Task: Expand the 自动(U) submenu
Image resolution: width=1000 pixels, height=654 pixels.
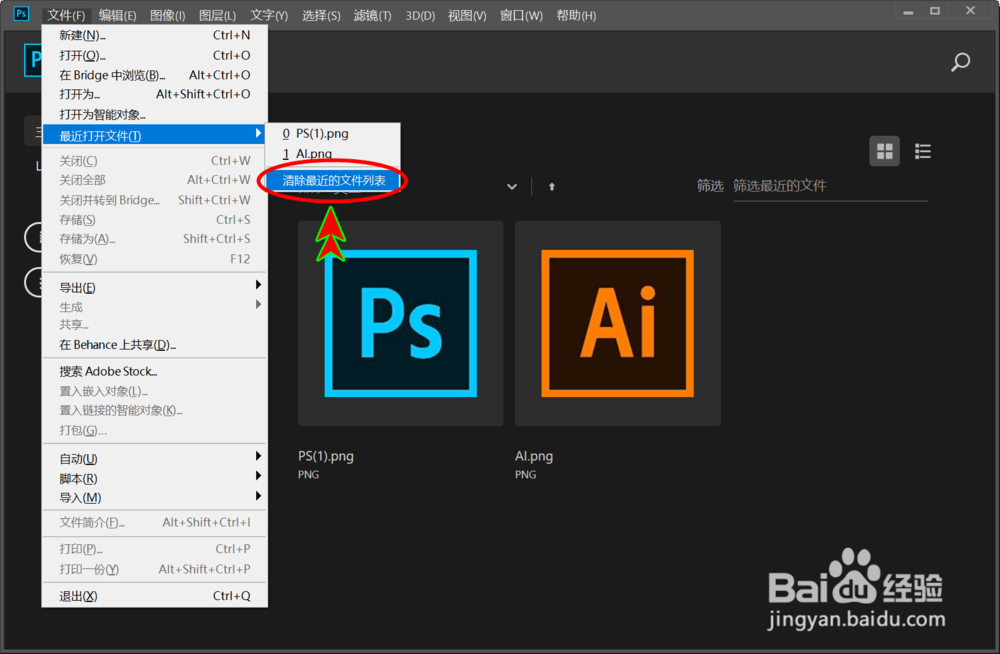Action: coord(154,459)
